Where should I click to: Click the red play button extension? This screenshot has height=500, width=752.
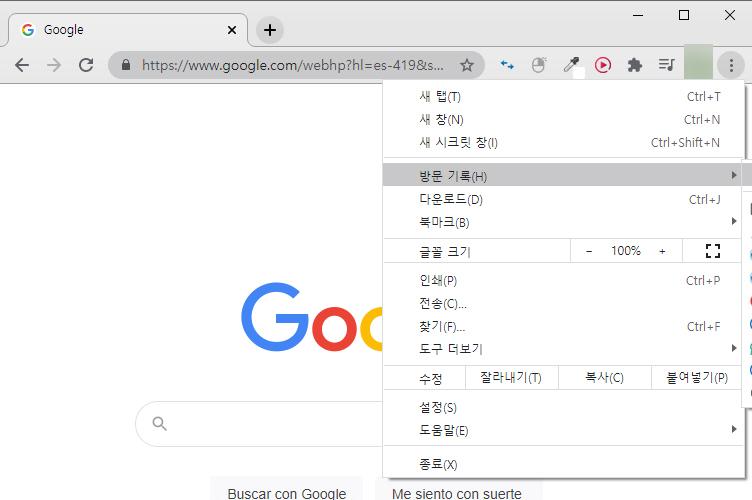pos(603,65)
